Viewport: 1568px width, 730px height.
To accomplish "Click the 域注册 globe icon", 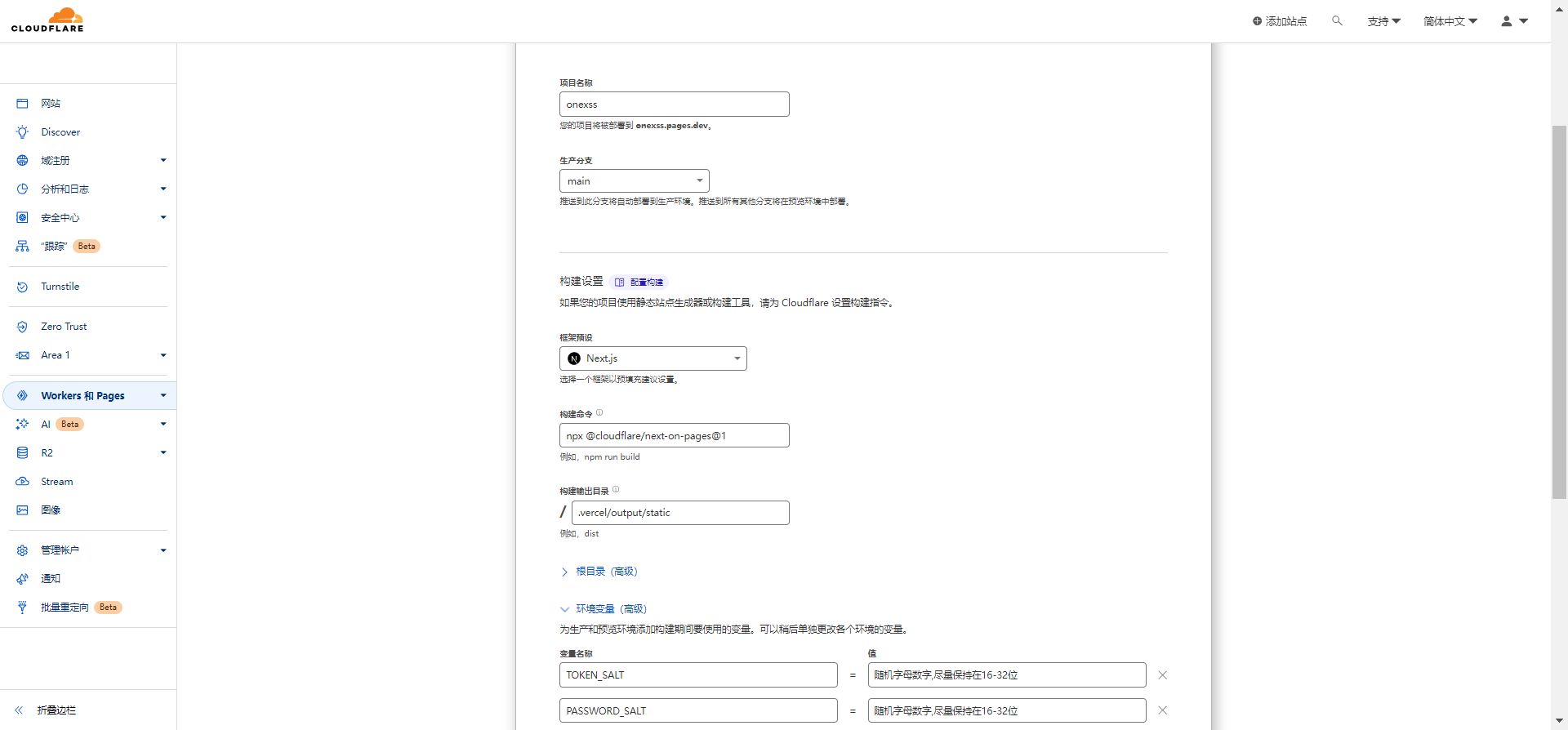I will [x=22, y=161].
